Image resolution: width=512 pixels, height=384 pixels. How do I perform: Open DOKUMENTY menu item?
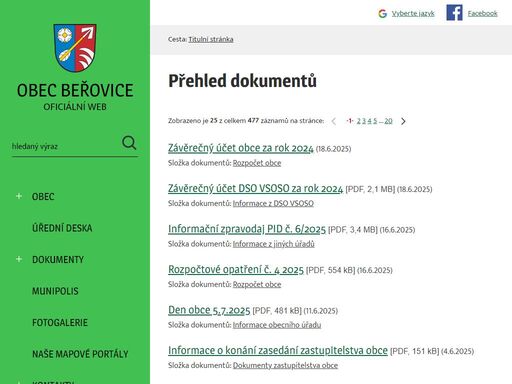pyautogui.click(x=58, y=259)
